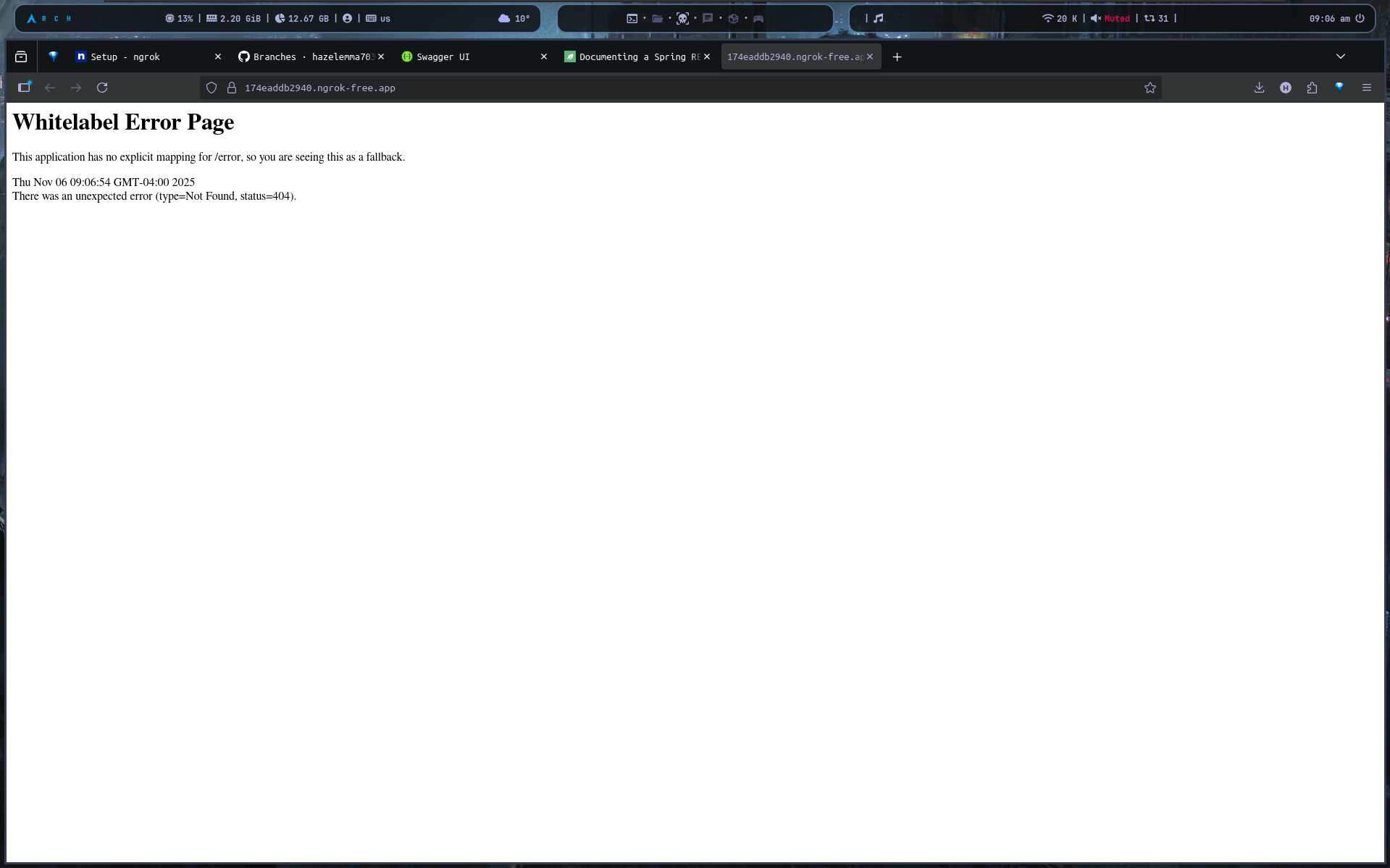Expand the list all tabs chevron
Viewport: 1390px width, 868px height.
(x=1340, y=56)
